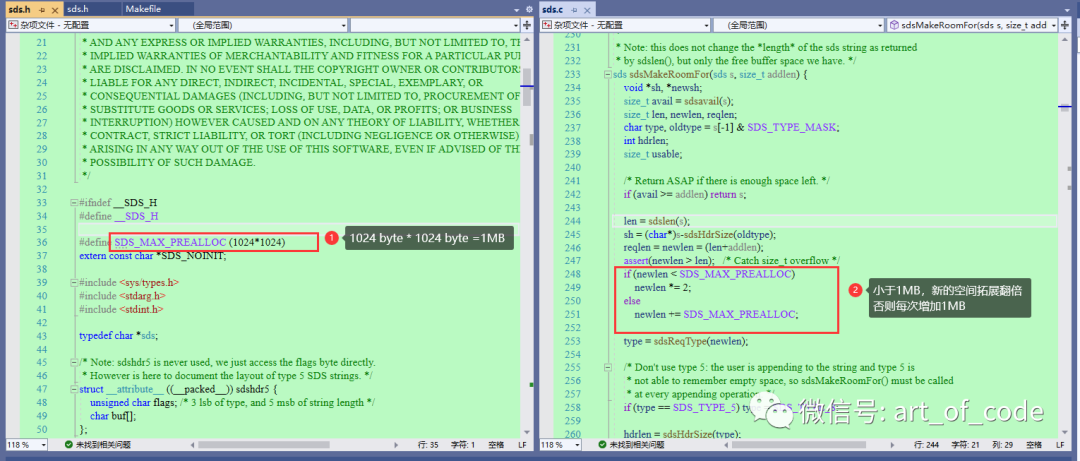Screen dimensions: 1080x461
Task: Collapse the sdsMakeRoomFor function block
Action: [606, 74]
